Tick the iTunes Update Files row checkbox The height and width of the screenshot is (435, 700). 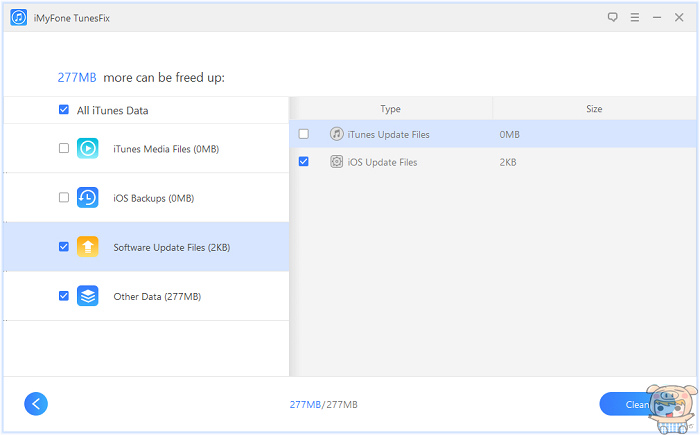(x=304, y=134)
